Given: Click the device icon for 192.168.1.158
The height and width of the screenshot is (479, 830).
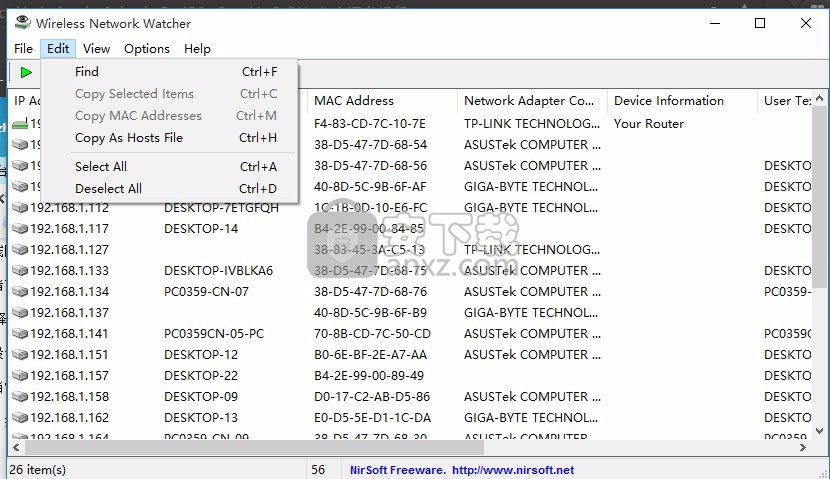Looking at the screenshot, I should pyautogui.click(x=20, y=396).
